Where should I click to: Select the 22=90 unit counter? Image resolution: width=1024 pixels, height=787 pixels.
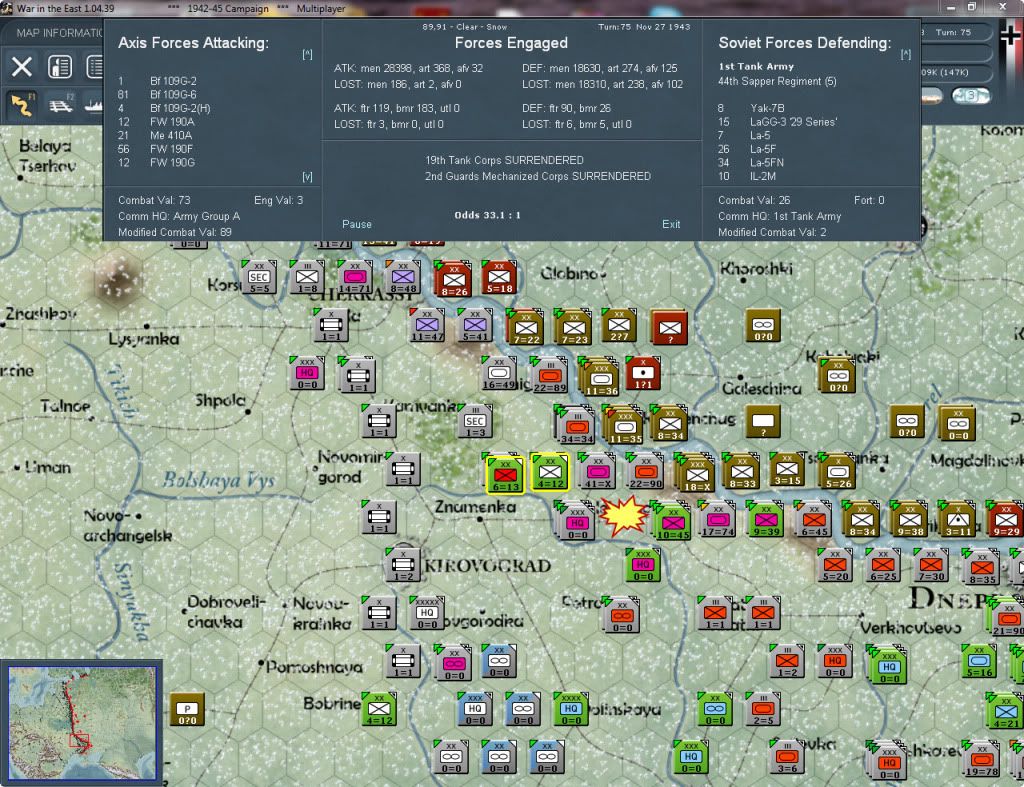[x=645, y=471]
